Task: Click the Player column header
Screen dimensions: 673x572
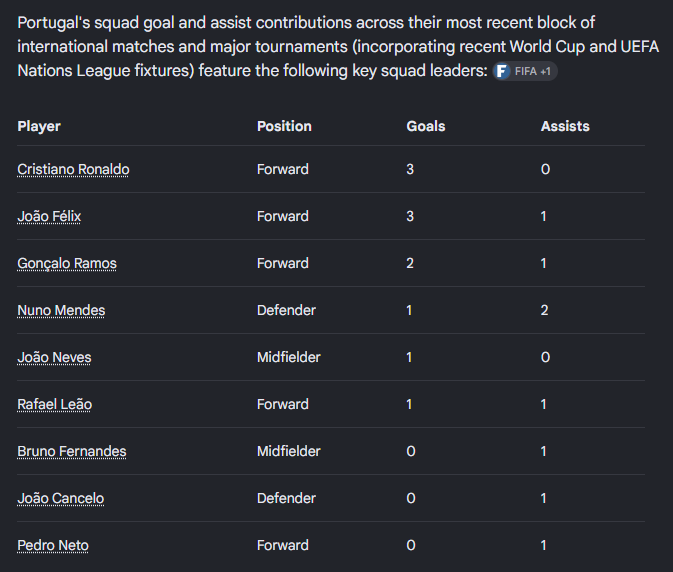Action: 39,126
